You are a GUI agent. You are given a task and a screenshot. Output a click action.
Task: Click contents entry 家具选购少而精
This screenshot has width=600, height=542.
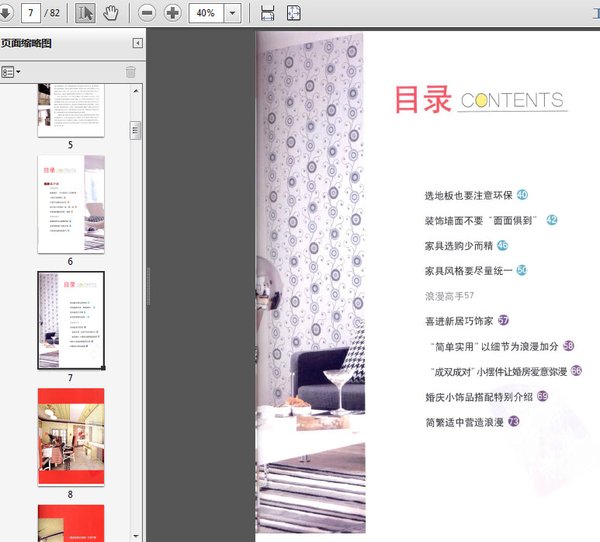point(458,246)
